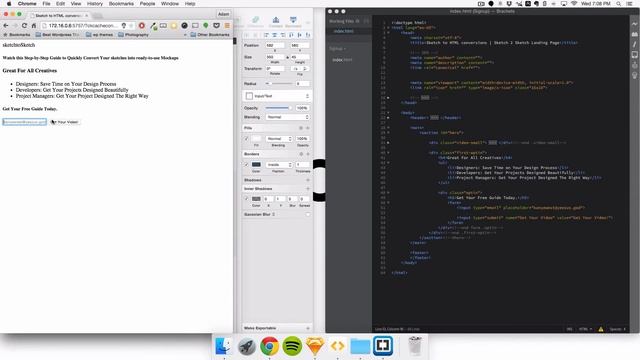Image resolution: width=640 pixels, height=360 pixels.
Task: Click the email input field on the webpage
Action: (x=24, y=122)
